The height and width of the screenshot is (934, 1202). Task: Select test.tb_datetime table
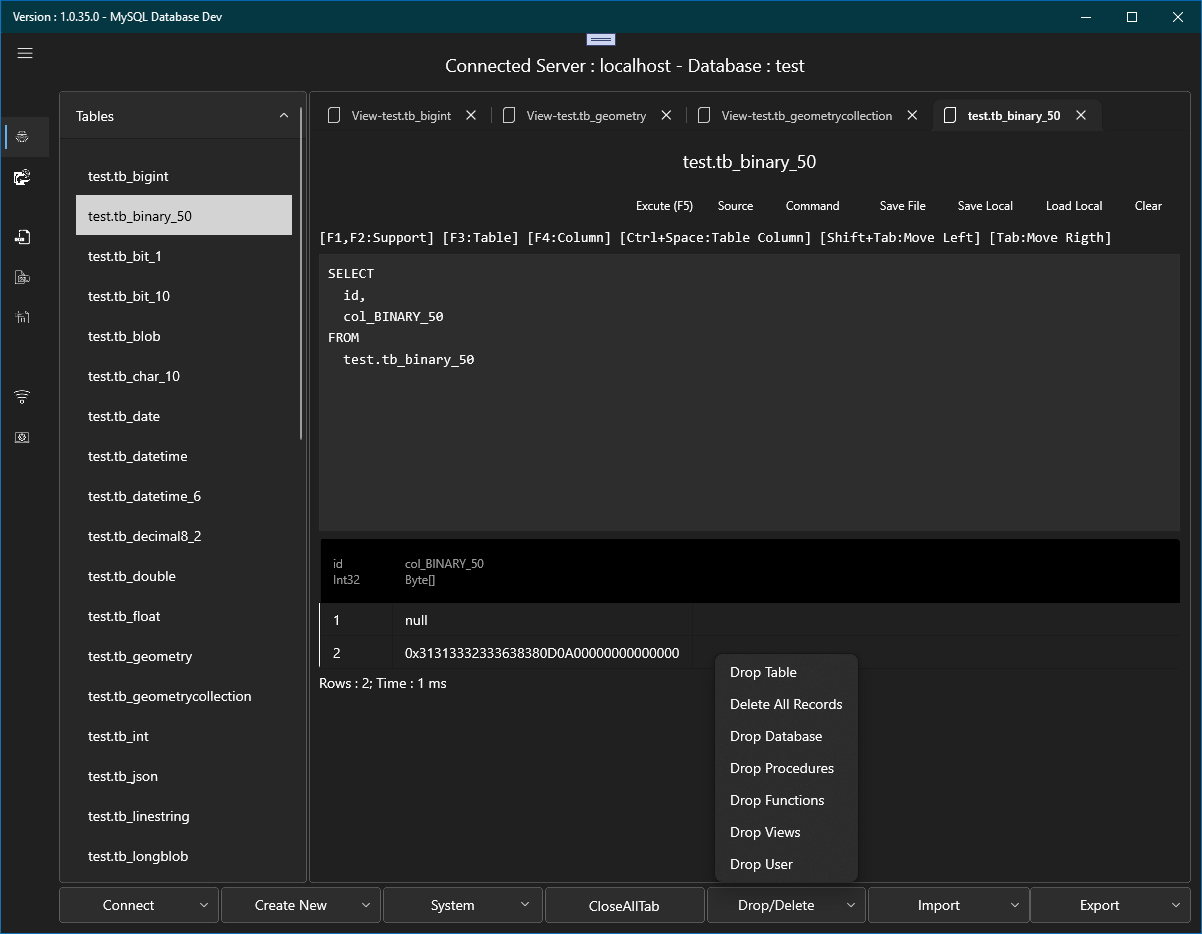184,456
